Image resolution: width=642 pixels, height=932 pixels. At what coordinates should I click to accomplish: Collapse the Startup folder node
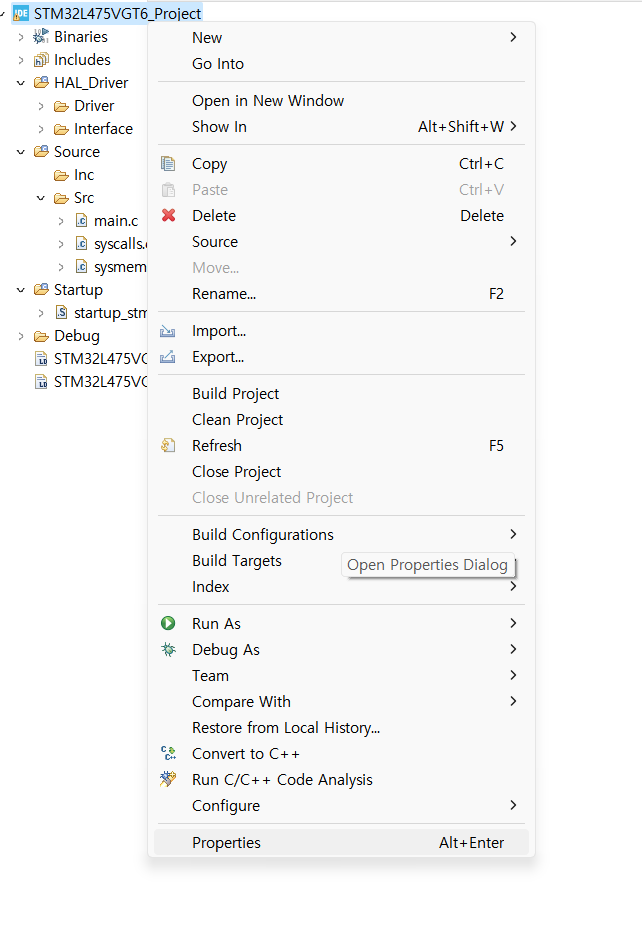(x=21, y=290)
